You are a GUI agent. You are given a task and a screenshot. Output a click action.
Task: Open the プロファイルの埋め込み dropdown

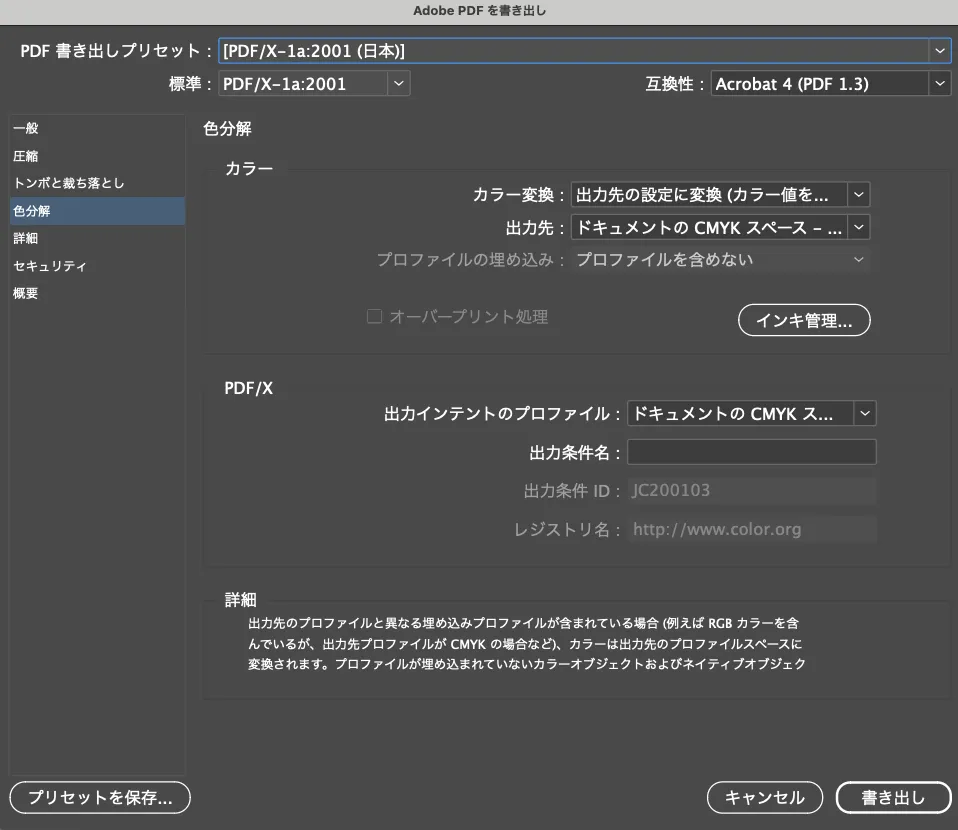coord(857,259)
